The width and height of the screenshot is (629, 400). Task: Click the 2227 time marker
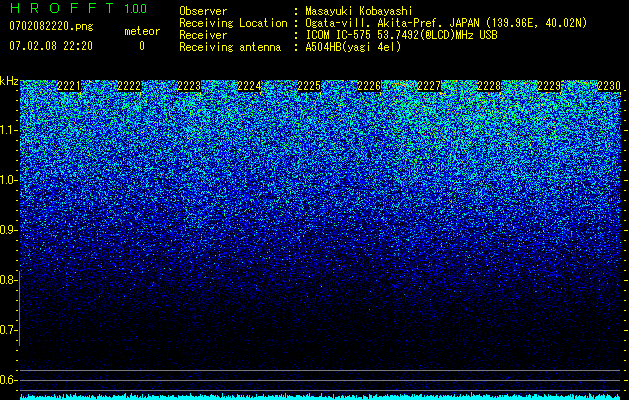[x=429, y=86]
